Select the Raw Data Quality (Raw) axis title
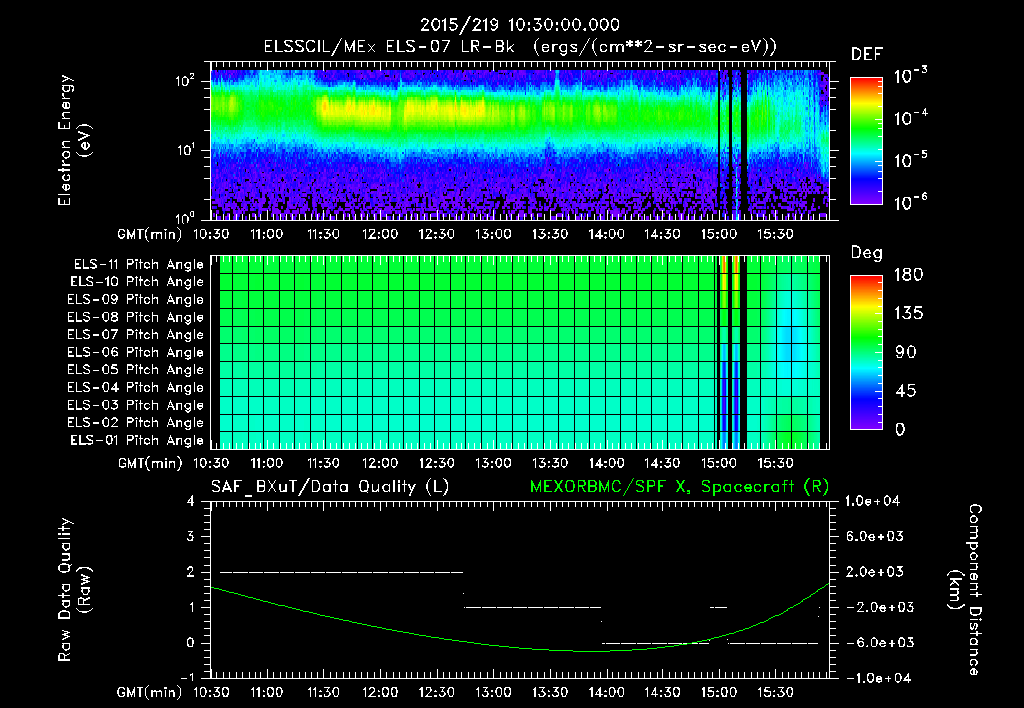This screenshot has height=708, width=1024. pyautogui.click(x=74, y=590)
